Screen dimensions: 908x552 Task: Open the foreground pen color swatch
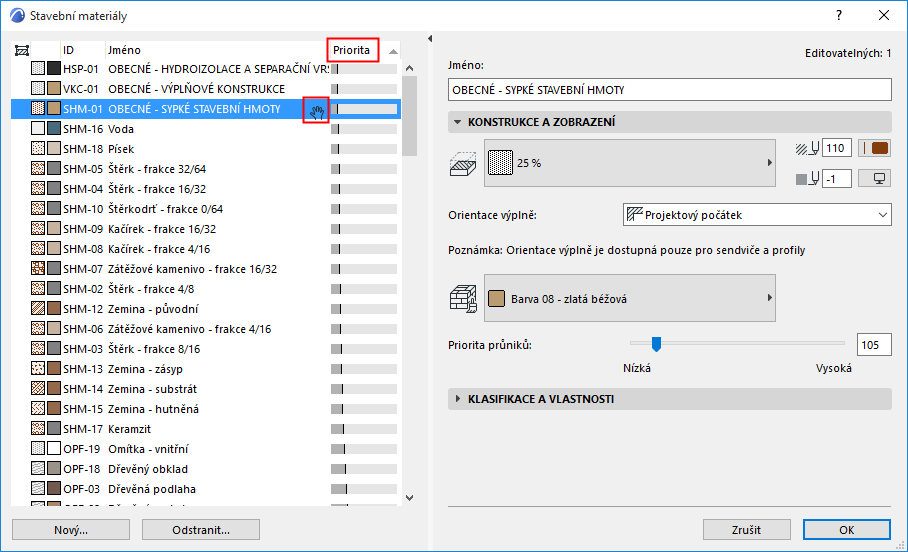click(x=874, y=148)
